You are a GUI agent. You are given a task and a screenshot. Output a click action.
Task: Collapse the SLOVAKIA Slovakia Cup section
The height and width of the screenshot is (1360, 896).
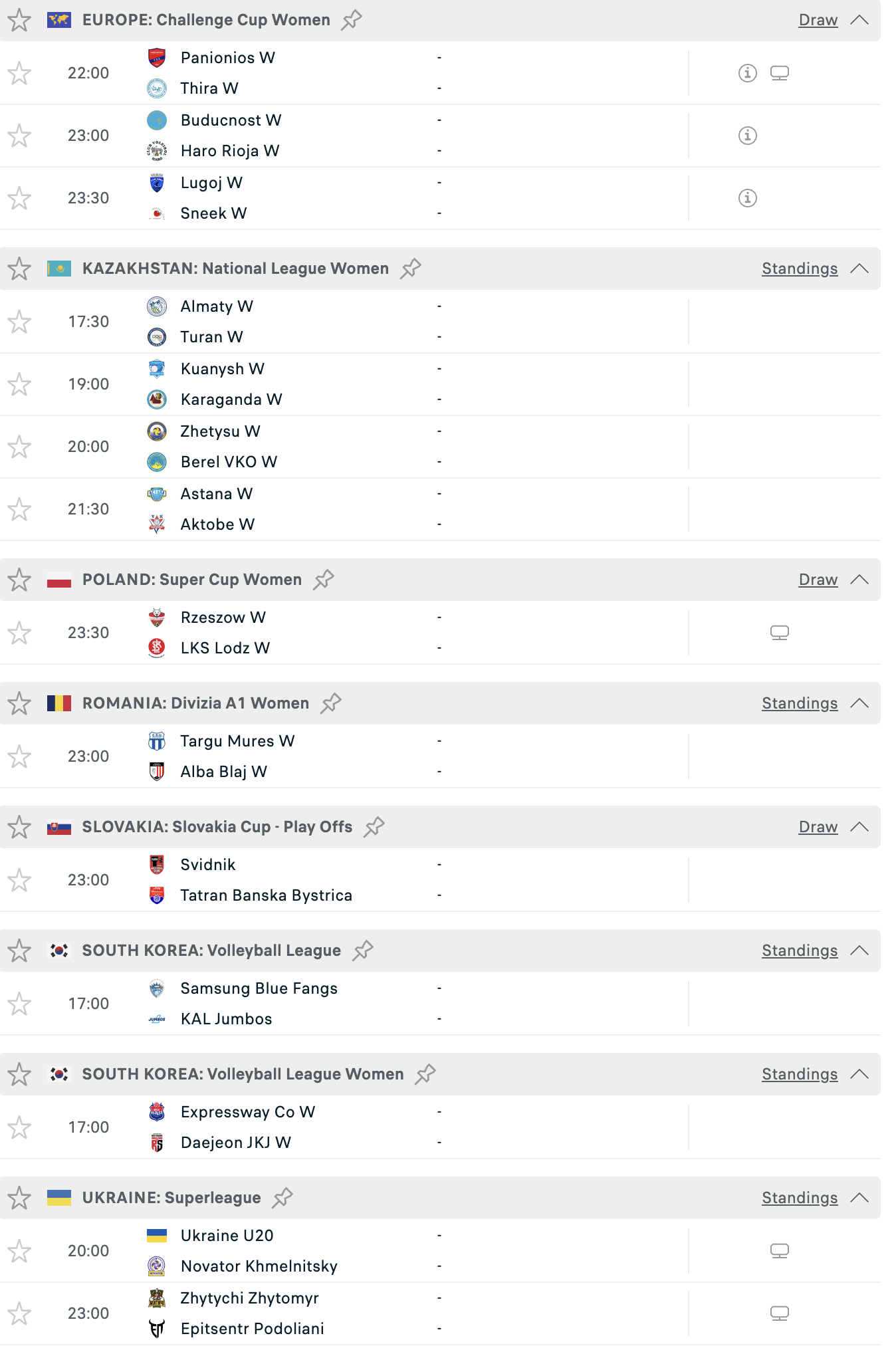tap(859, 827)
